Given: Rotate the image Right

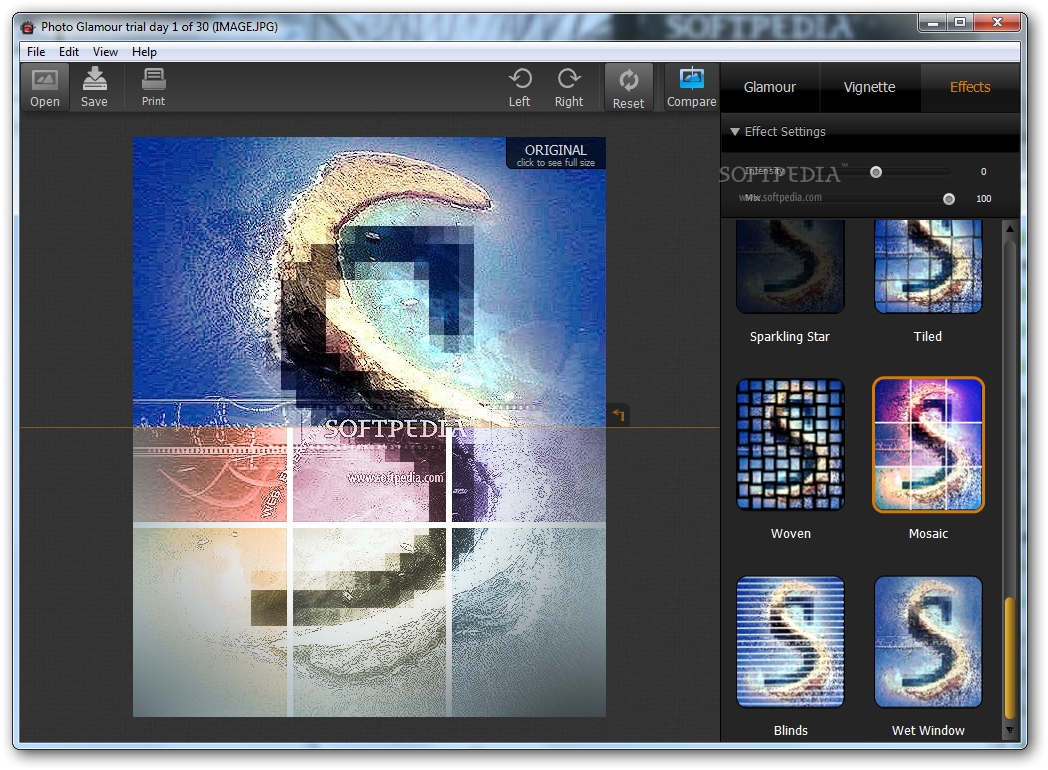Looking at the screenshot, I should (x=569, y=88).
